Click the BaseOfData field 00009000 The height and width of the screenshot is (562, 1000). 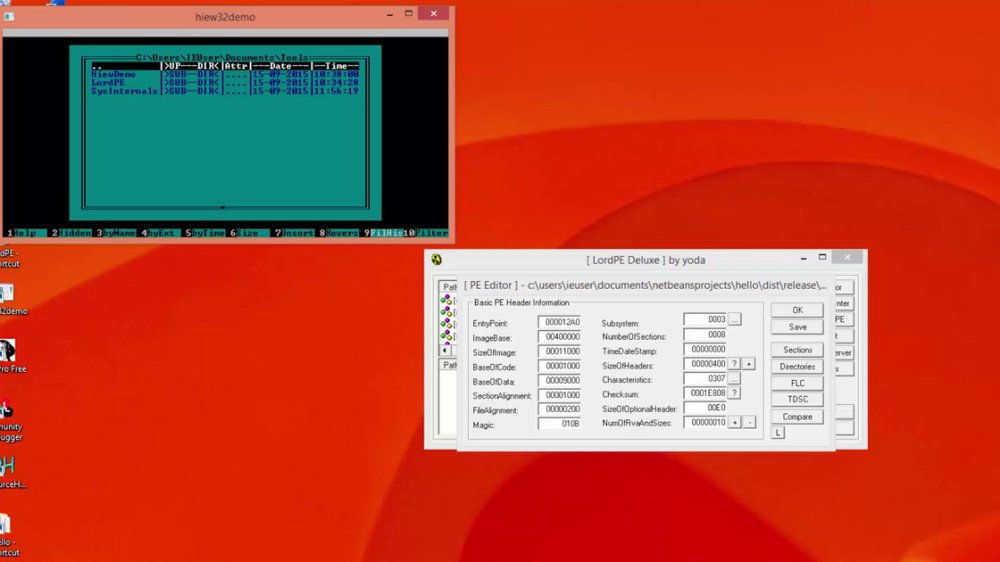(x=559, y=381)
